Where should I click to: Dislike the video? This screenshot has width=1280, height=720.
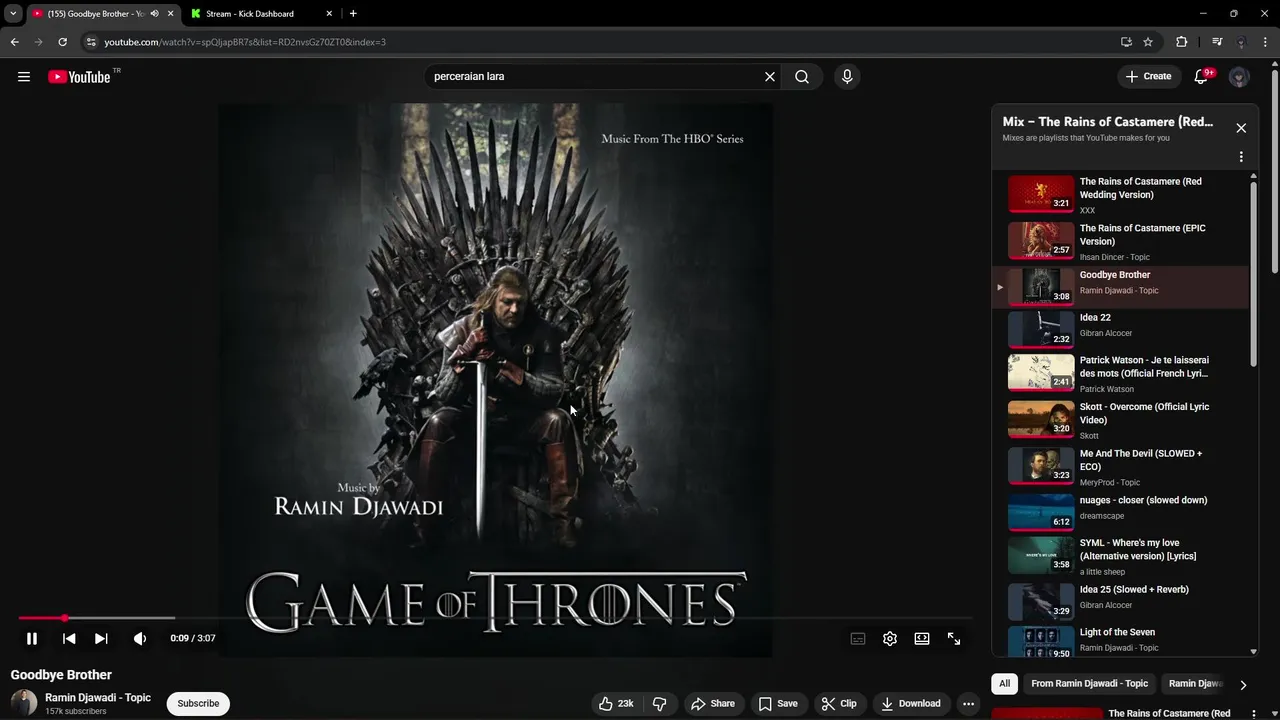(x=660, y=704)
